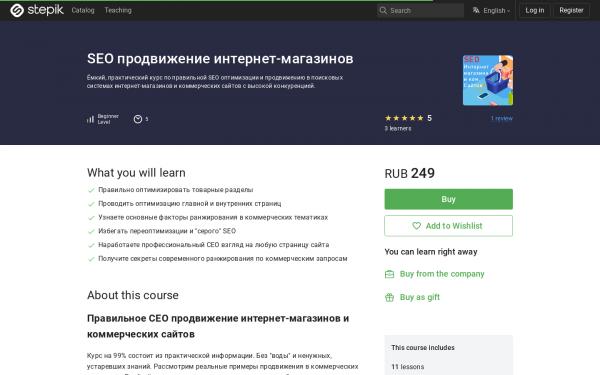Click the company briefcase icon

pyautogui.click(x=389, y=274)
